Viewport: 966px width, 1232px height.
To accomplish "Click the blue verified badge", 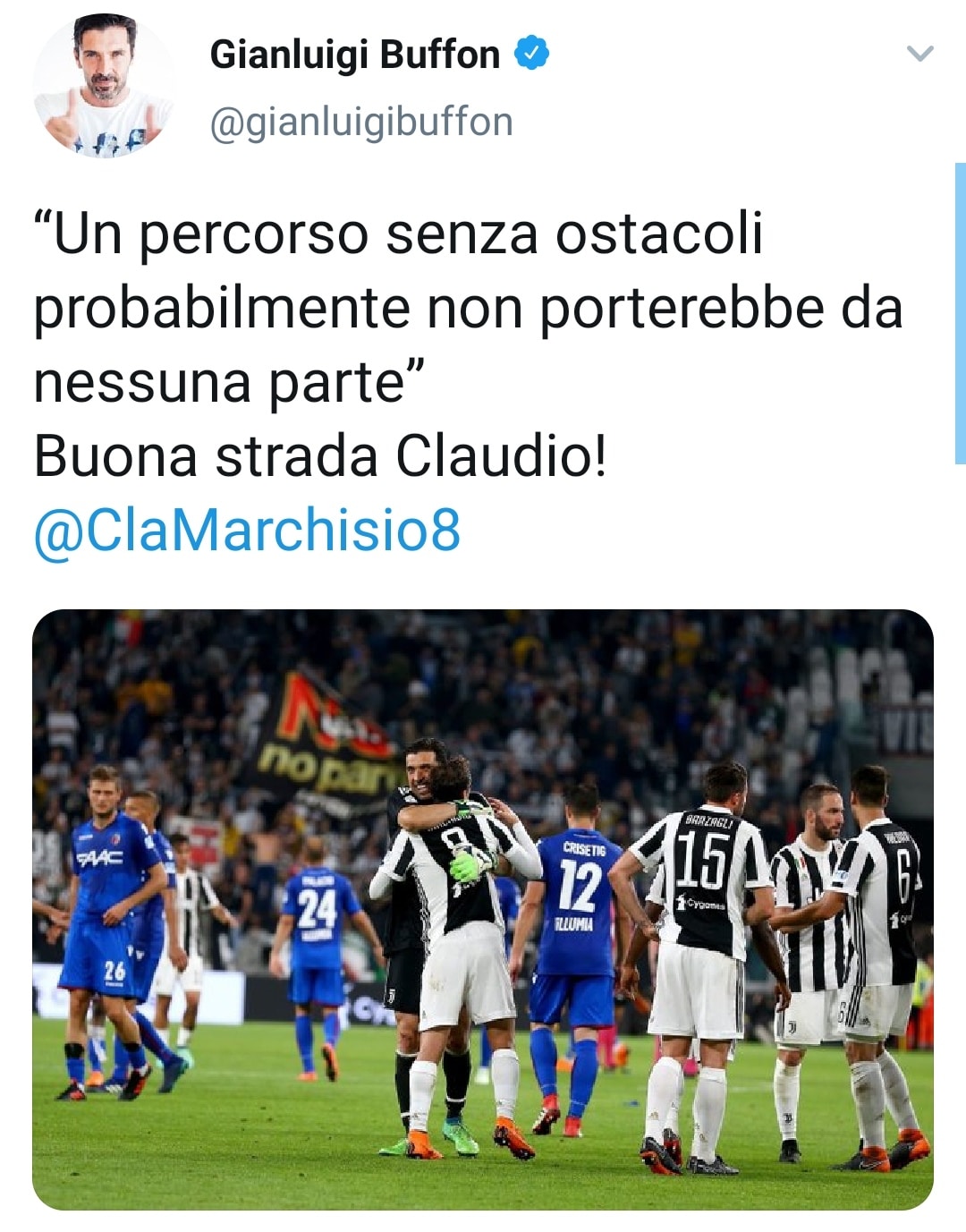I will (531, 54).
